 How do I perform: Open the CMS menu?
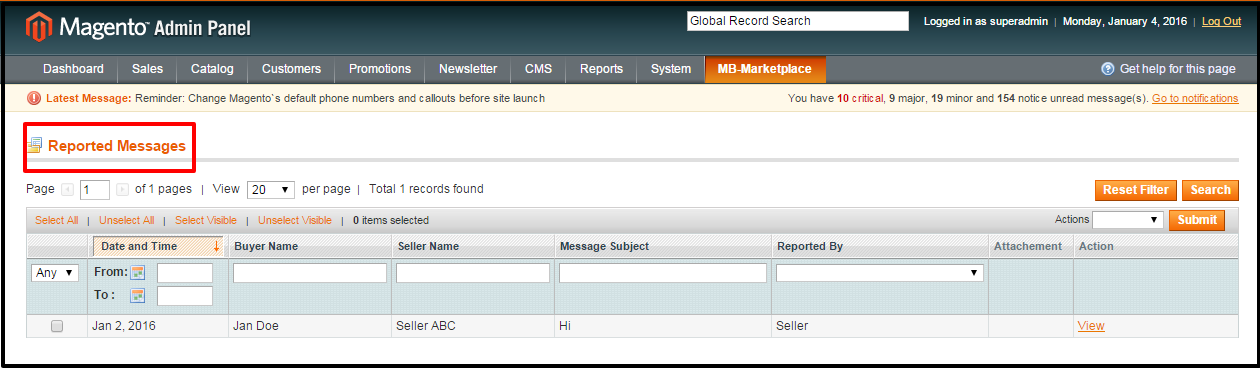(538, 69)
